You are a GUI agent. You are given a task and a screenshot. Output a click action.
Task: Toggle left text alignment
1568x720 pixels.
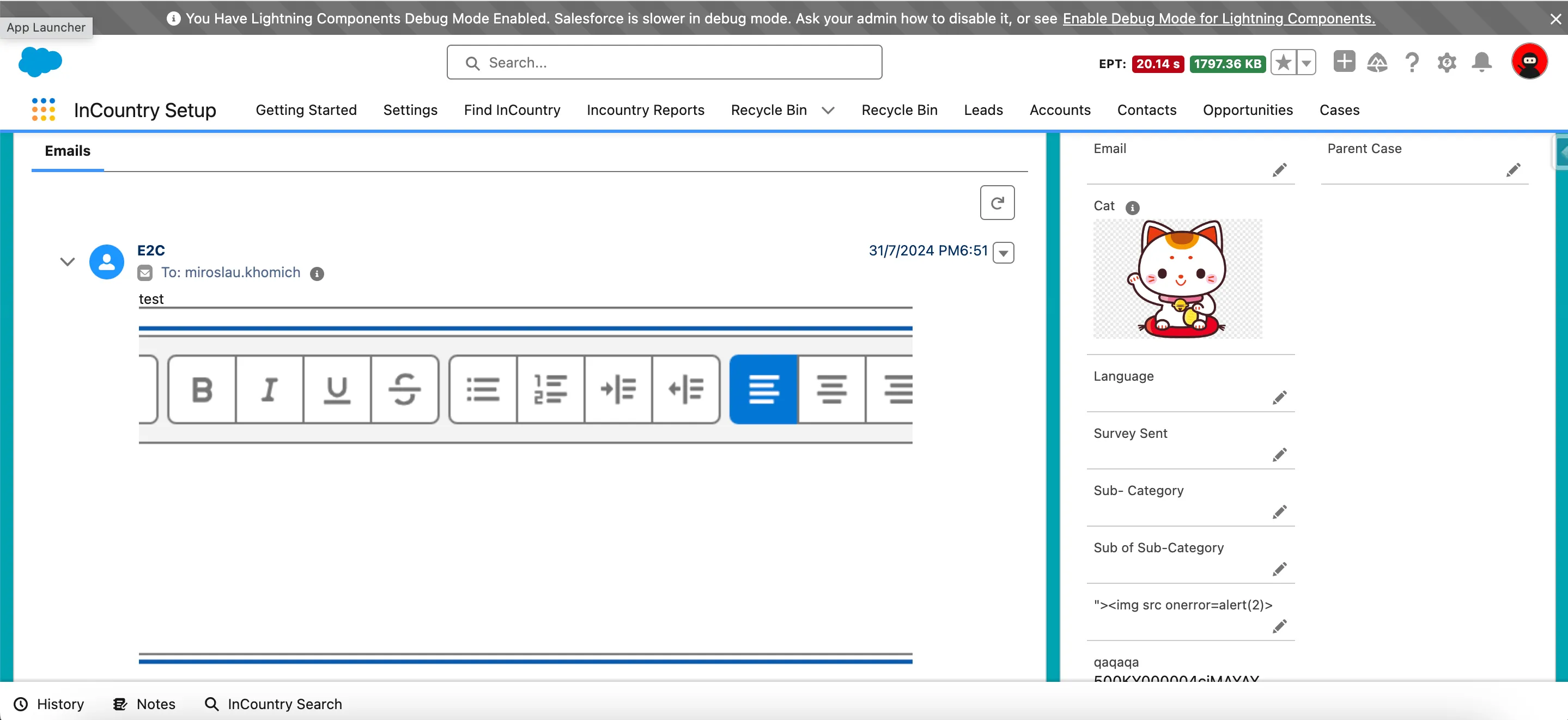point(763,389)
